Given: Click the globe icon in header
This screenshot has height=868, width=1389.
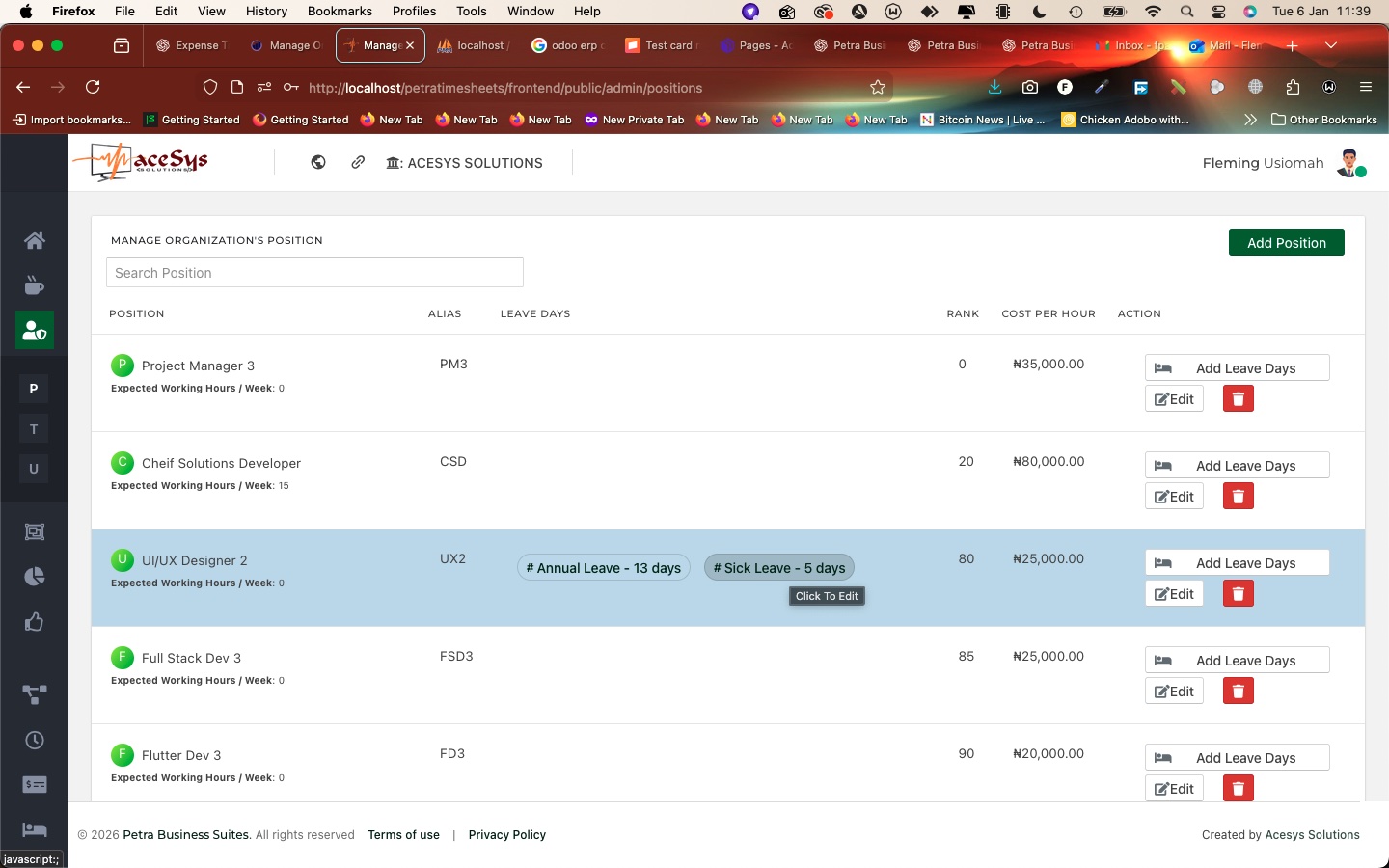Looking at the screenshot, I should (318, 163).
